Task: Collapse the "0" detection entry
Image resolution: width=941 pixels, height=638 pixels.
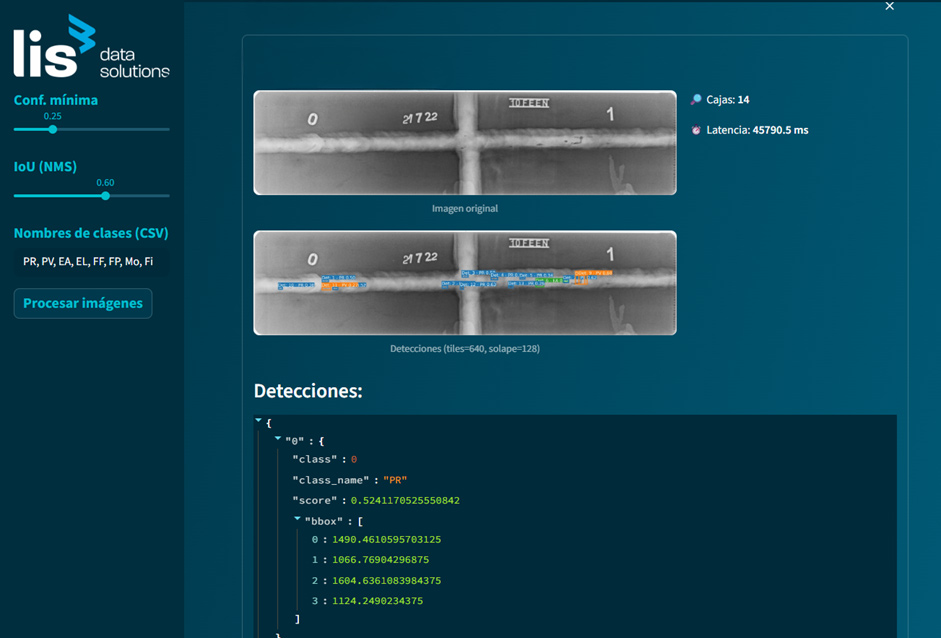Action: click(x=278, y=438)
